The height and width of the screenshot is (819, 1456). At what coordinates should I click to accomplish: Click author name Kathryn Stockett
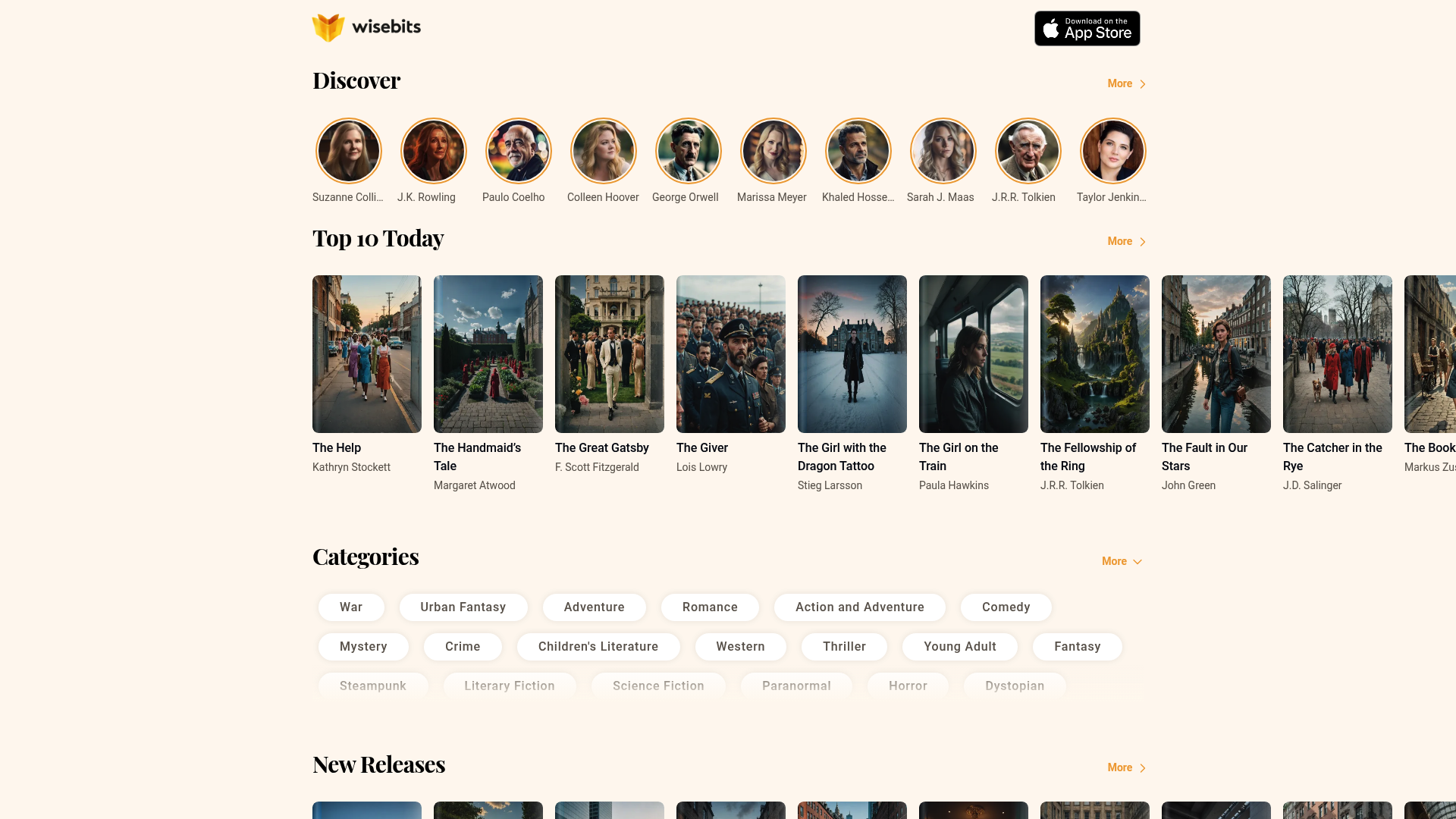[351, 467]
